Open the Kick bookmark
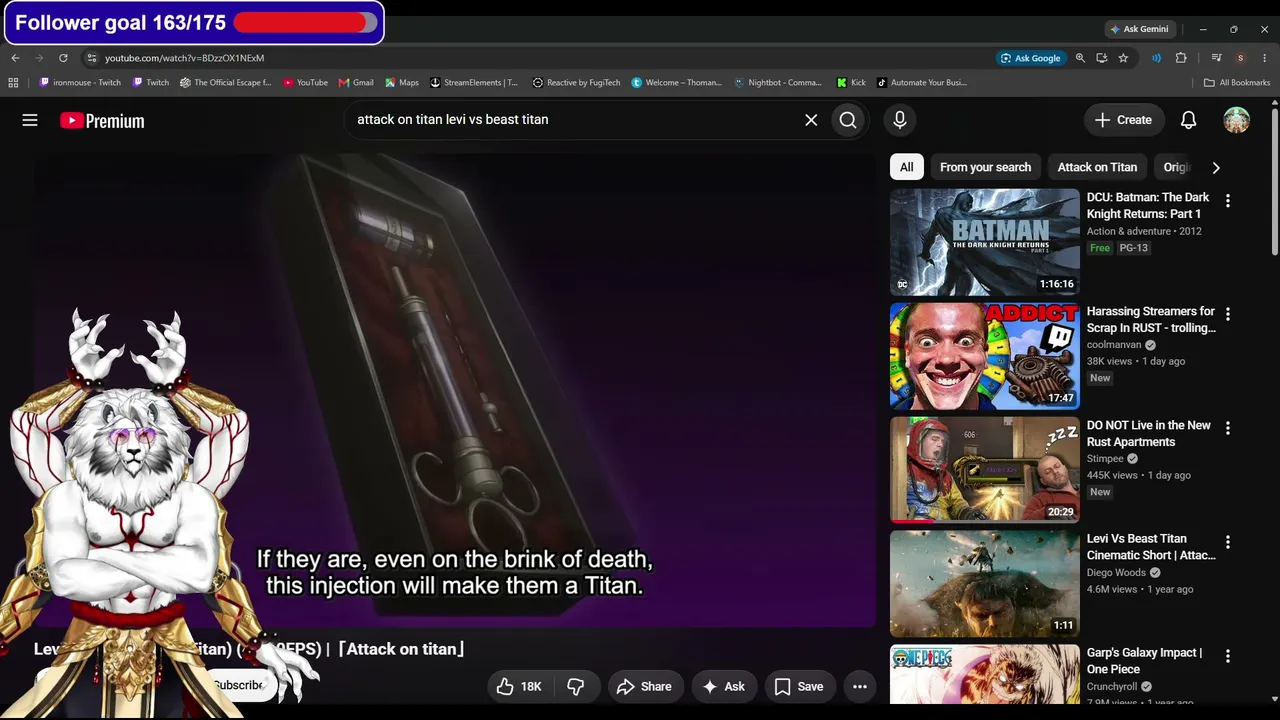Viewport: 1280px width, 720px height. [x=852, y=83]
